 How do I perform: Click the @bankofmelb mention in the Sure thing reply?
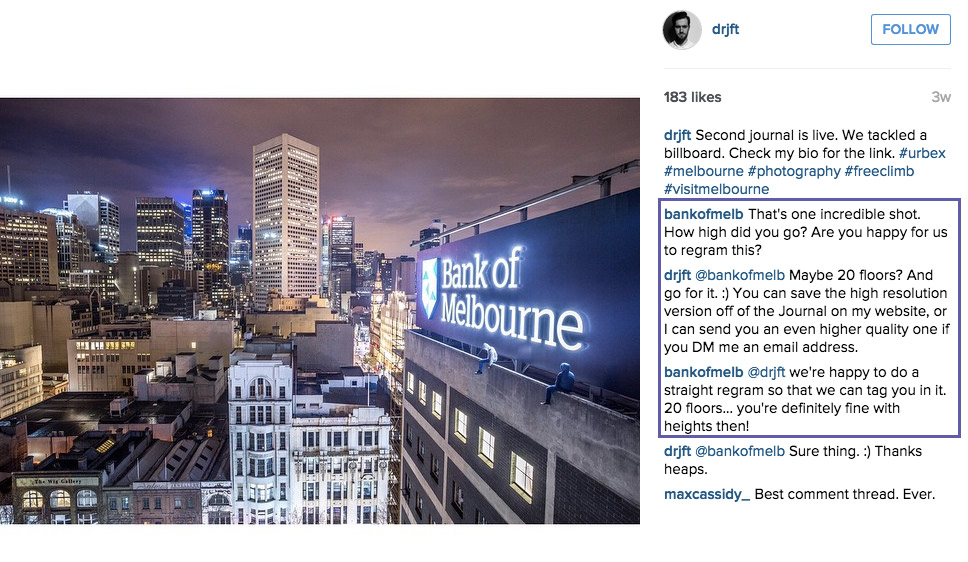(740, 451)
